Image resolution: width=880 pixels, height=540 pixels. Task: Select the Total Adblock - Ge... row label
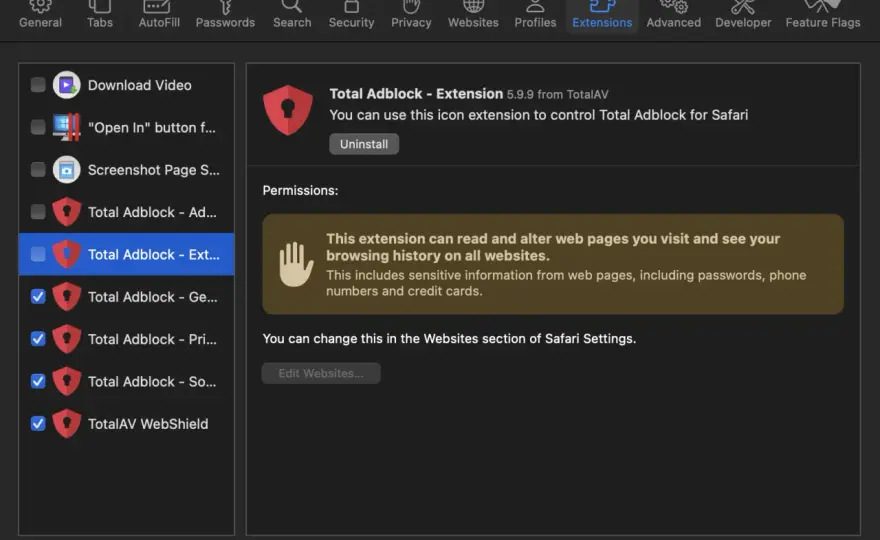point(153,297)
